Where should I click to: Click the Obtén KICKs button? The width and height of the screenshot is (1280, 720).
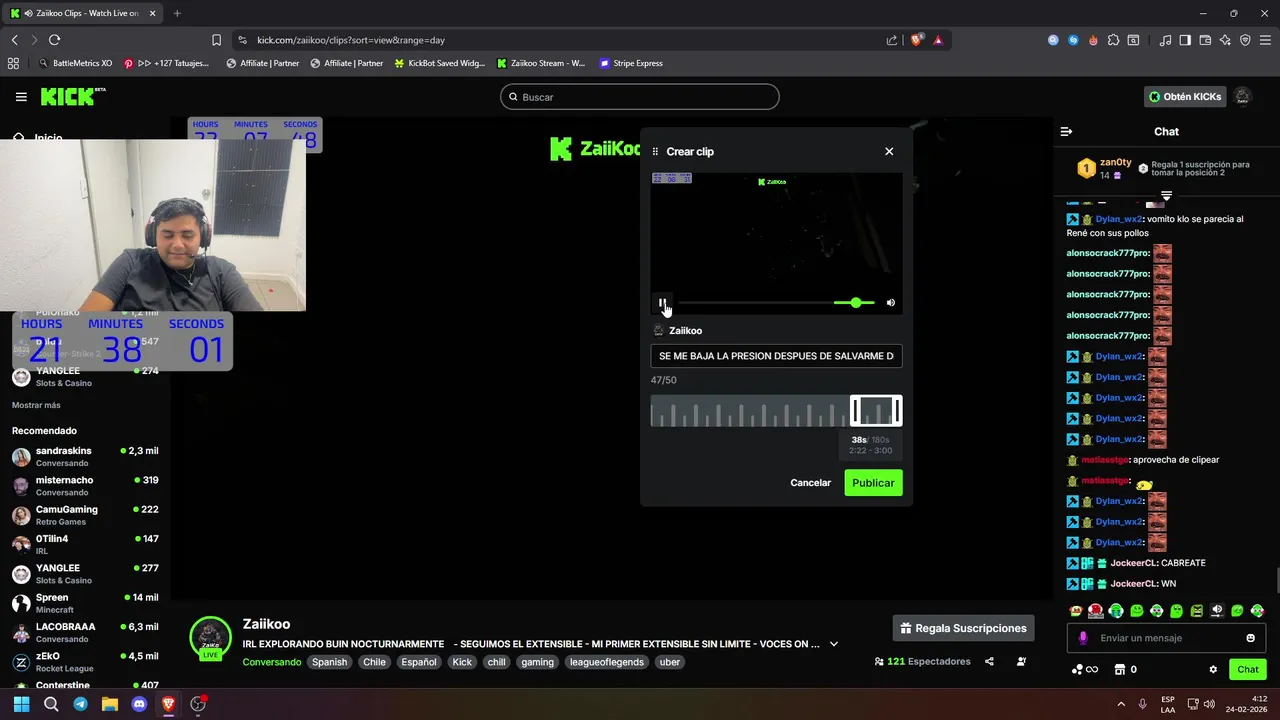1185,97
